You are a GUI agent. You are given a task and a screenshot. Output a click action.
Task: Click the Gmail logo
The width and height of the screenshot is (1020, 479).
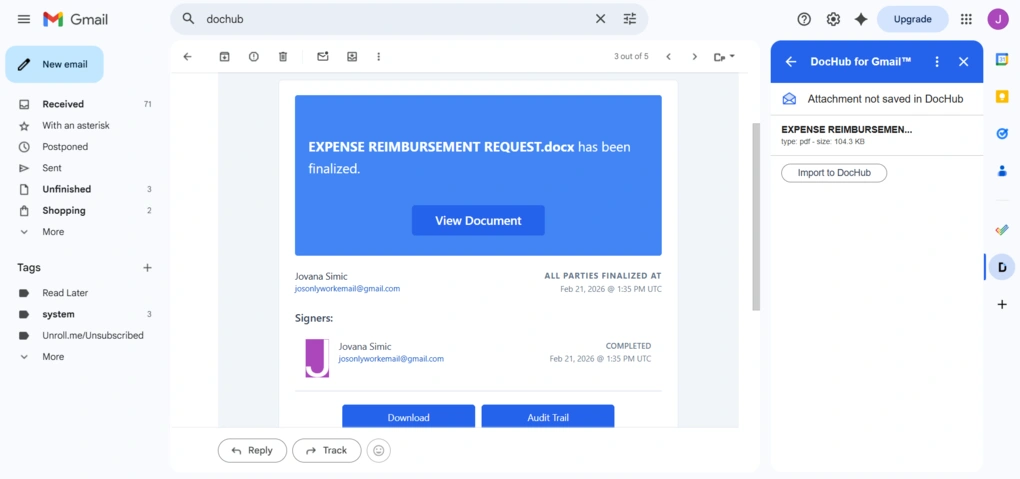click(x=75, y=20)
